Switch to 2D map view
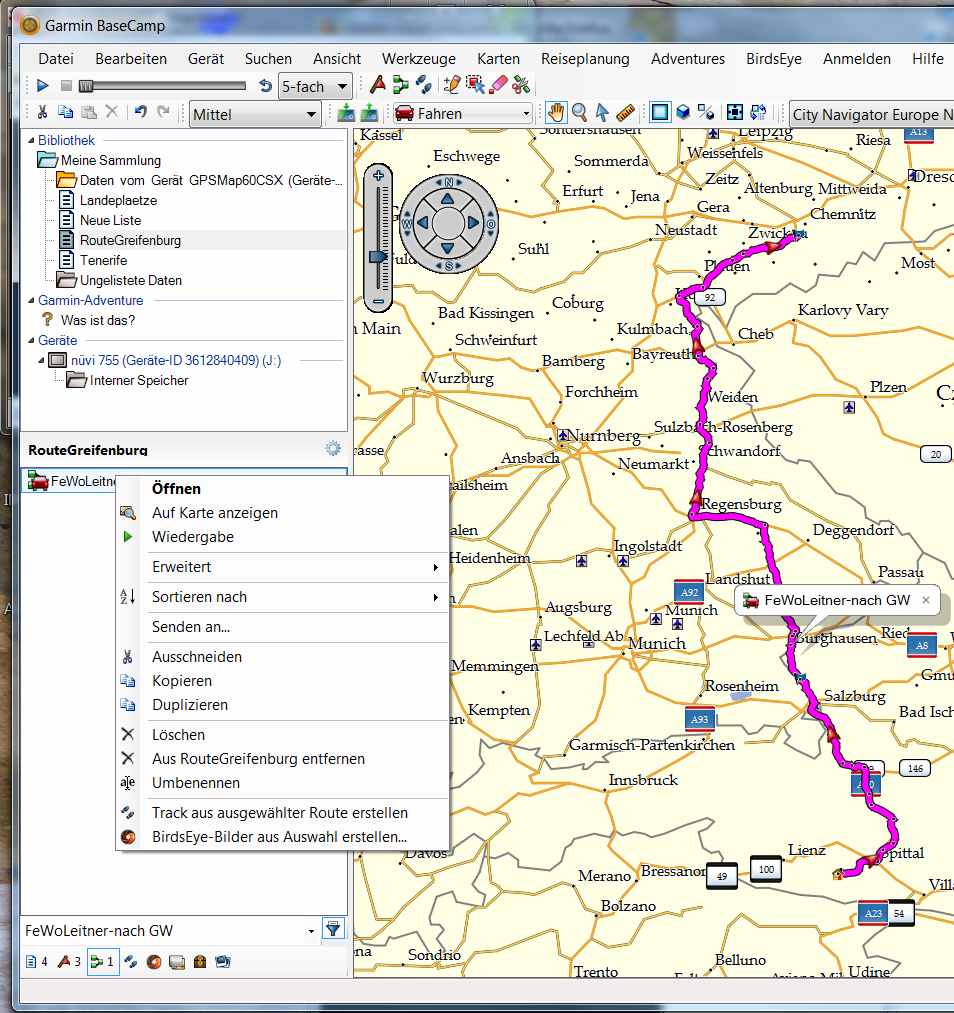 (x=659, y=112)
